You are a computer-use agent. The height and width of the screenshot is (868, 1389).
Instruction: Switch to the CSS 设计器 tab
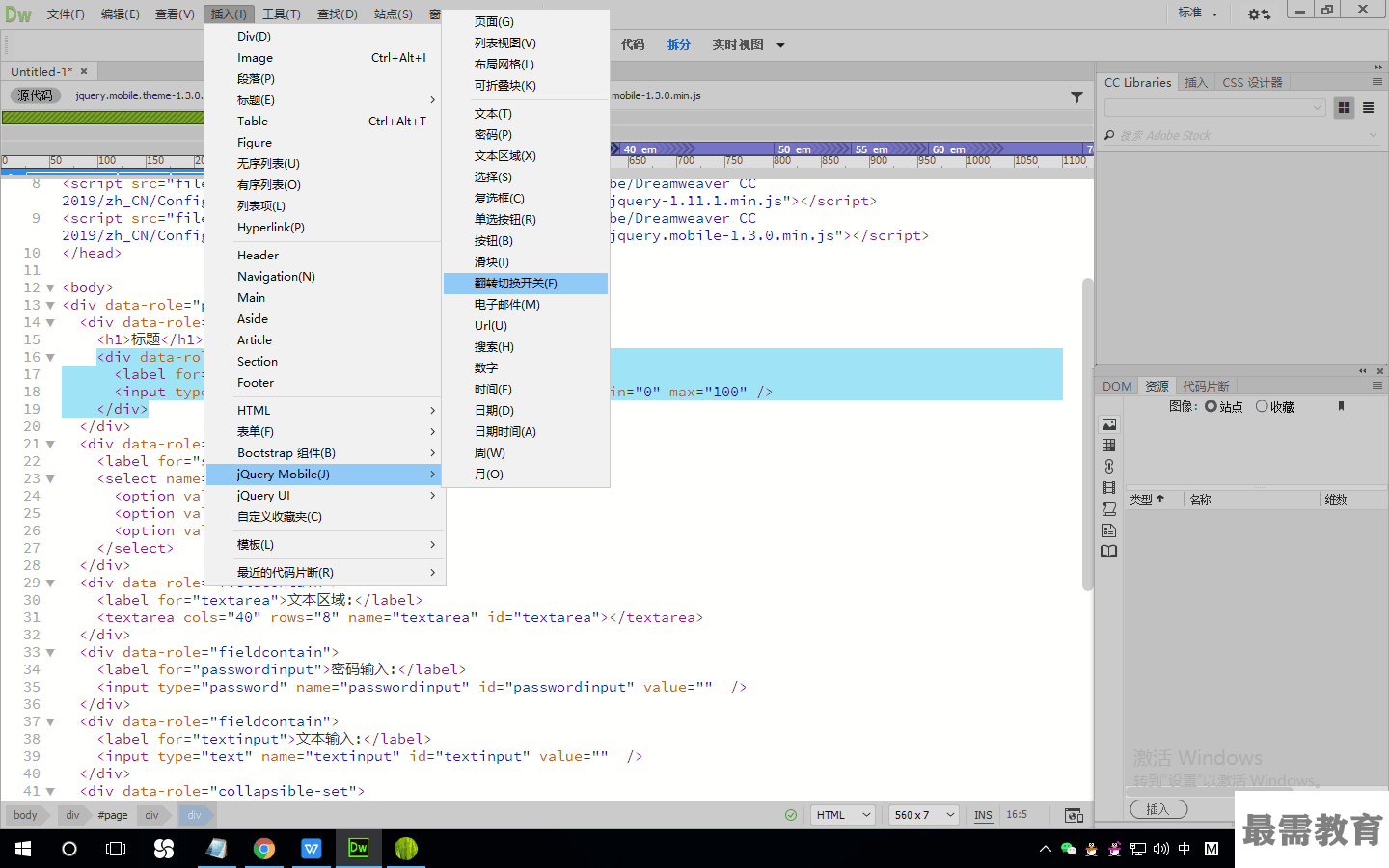click(x=1252, y=82)
